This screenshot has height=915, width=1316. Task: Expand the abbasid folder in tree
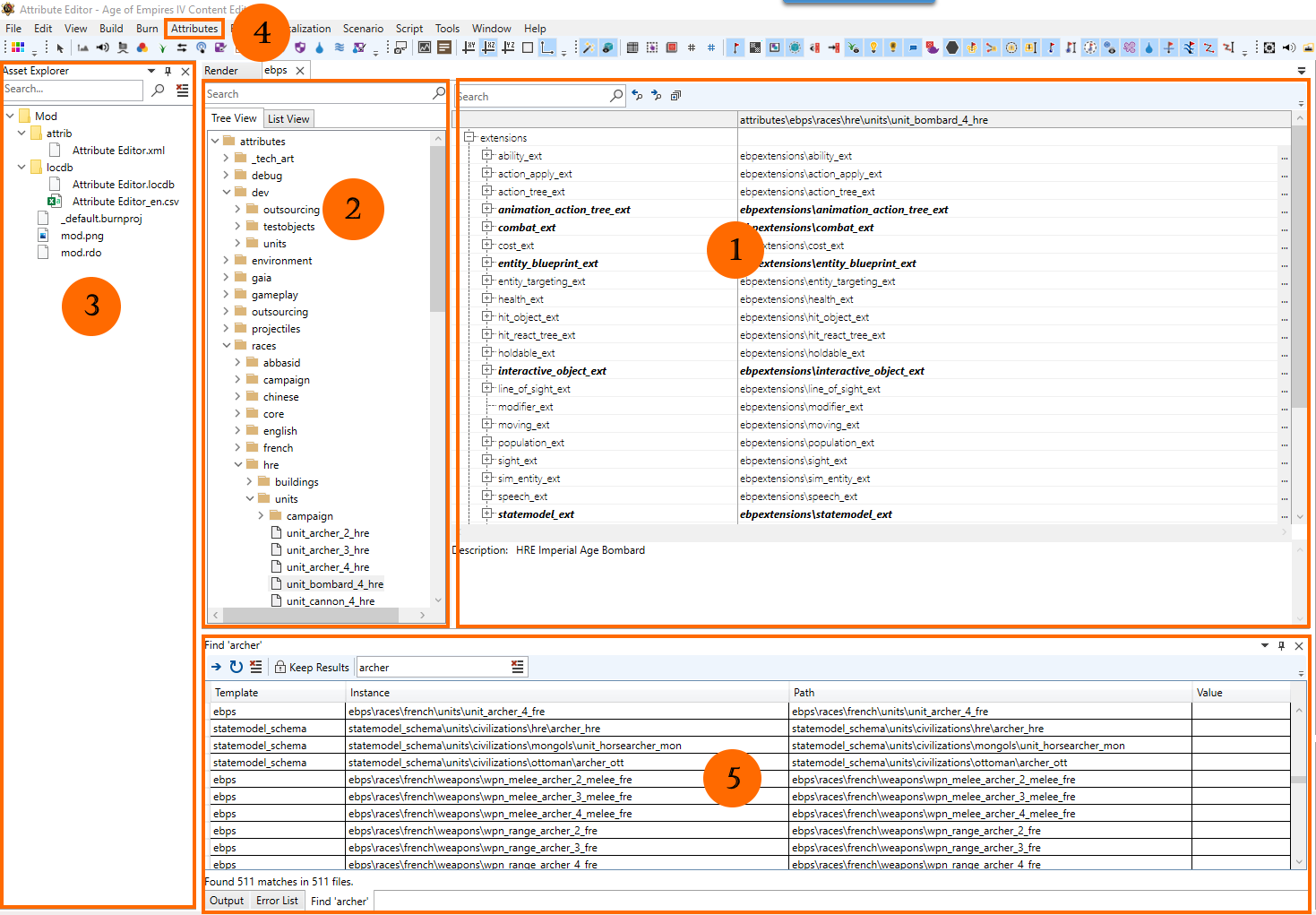238,363
